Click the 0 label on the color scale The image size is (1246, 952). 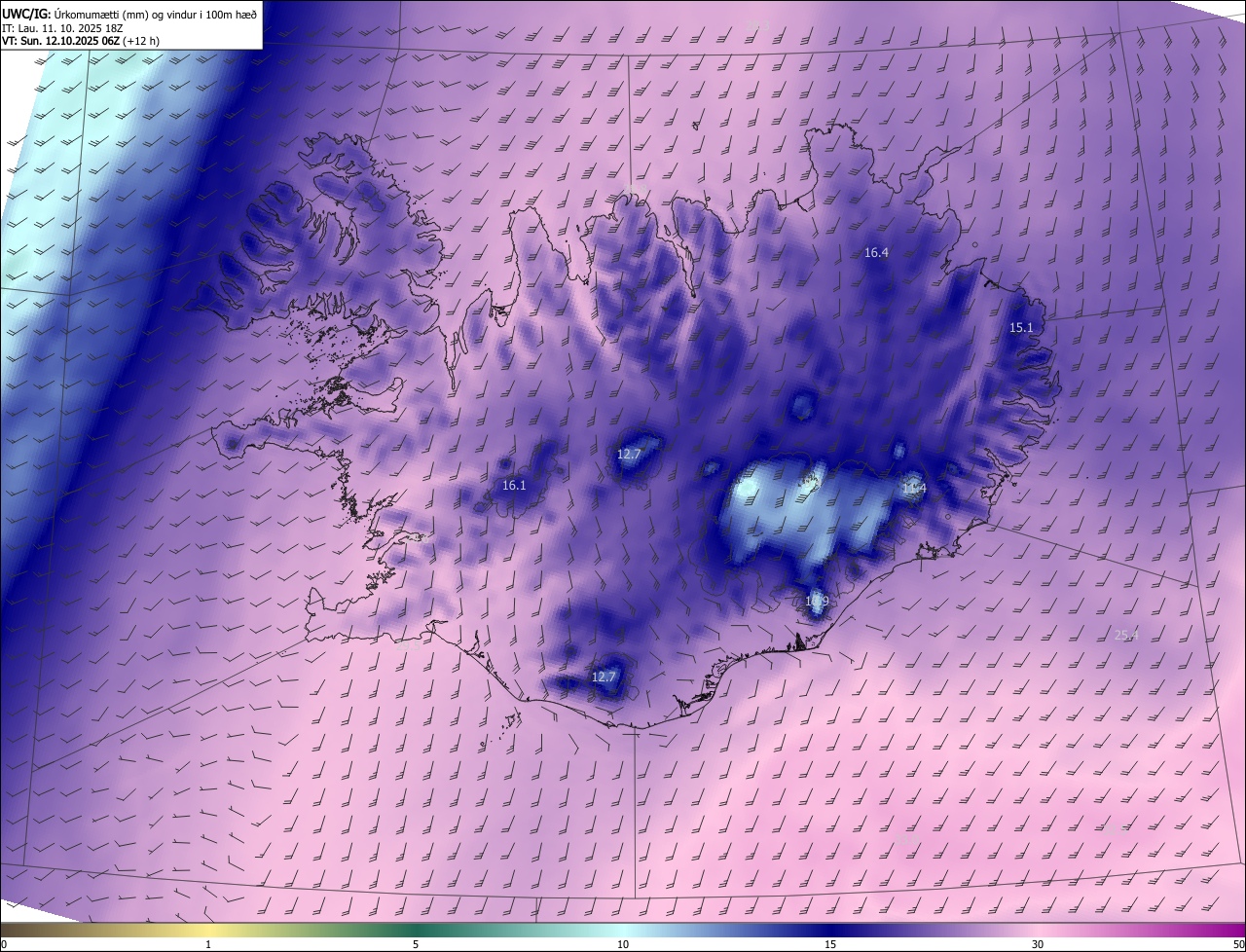4,944
